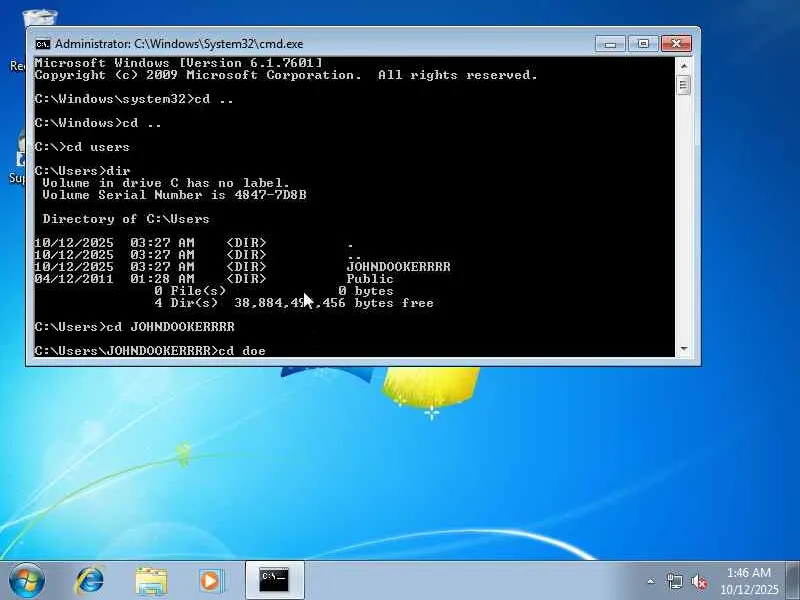The height and width of the screenshot is (600, 800).
Task: Click the muted volume speaker icon
Action: point(699,581)
